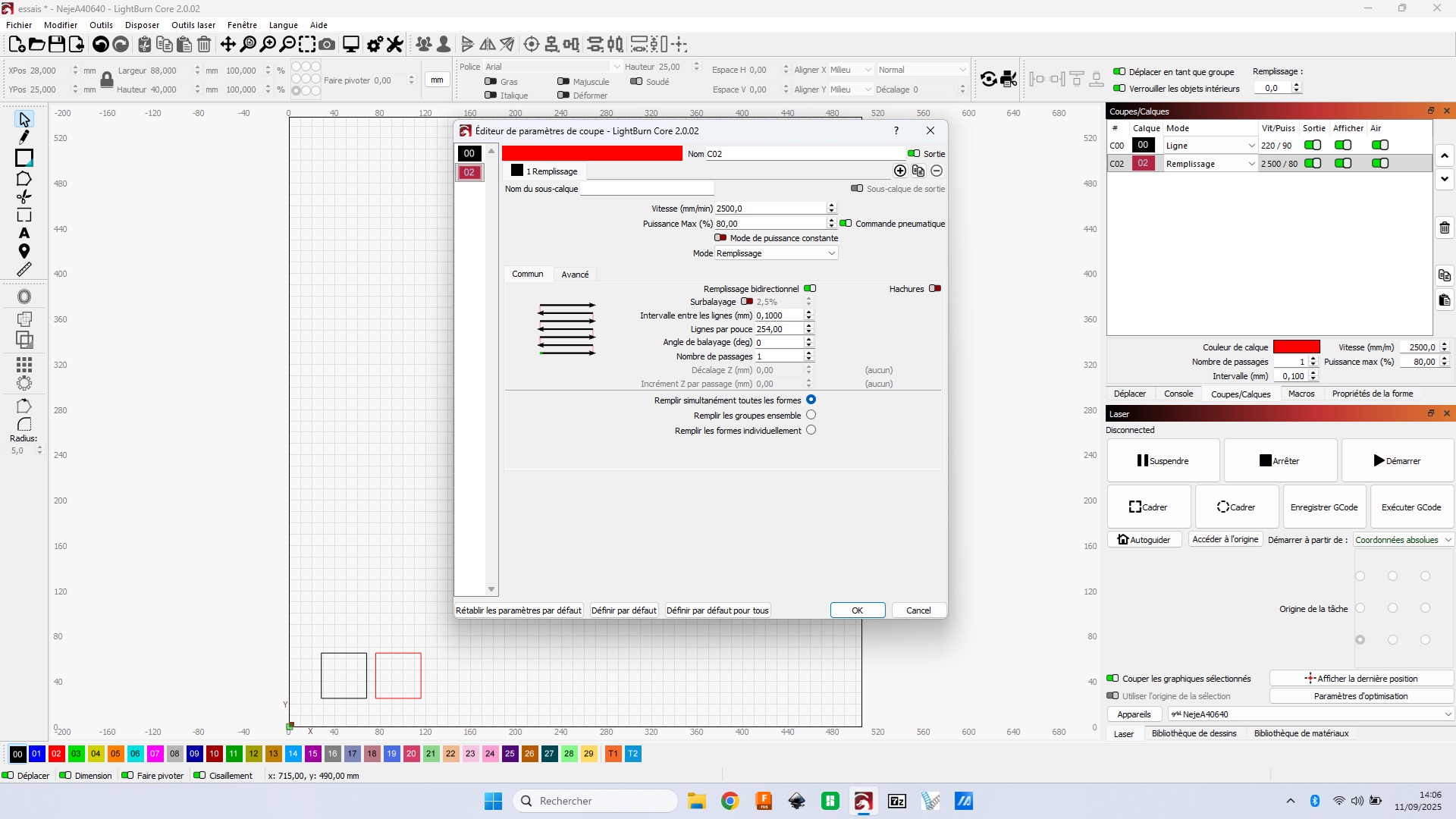Select the Text creation tool
This screenshot has height=819, width=1456.
coord(24,233)
